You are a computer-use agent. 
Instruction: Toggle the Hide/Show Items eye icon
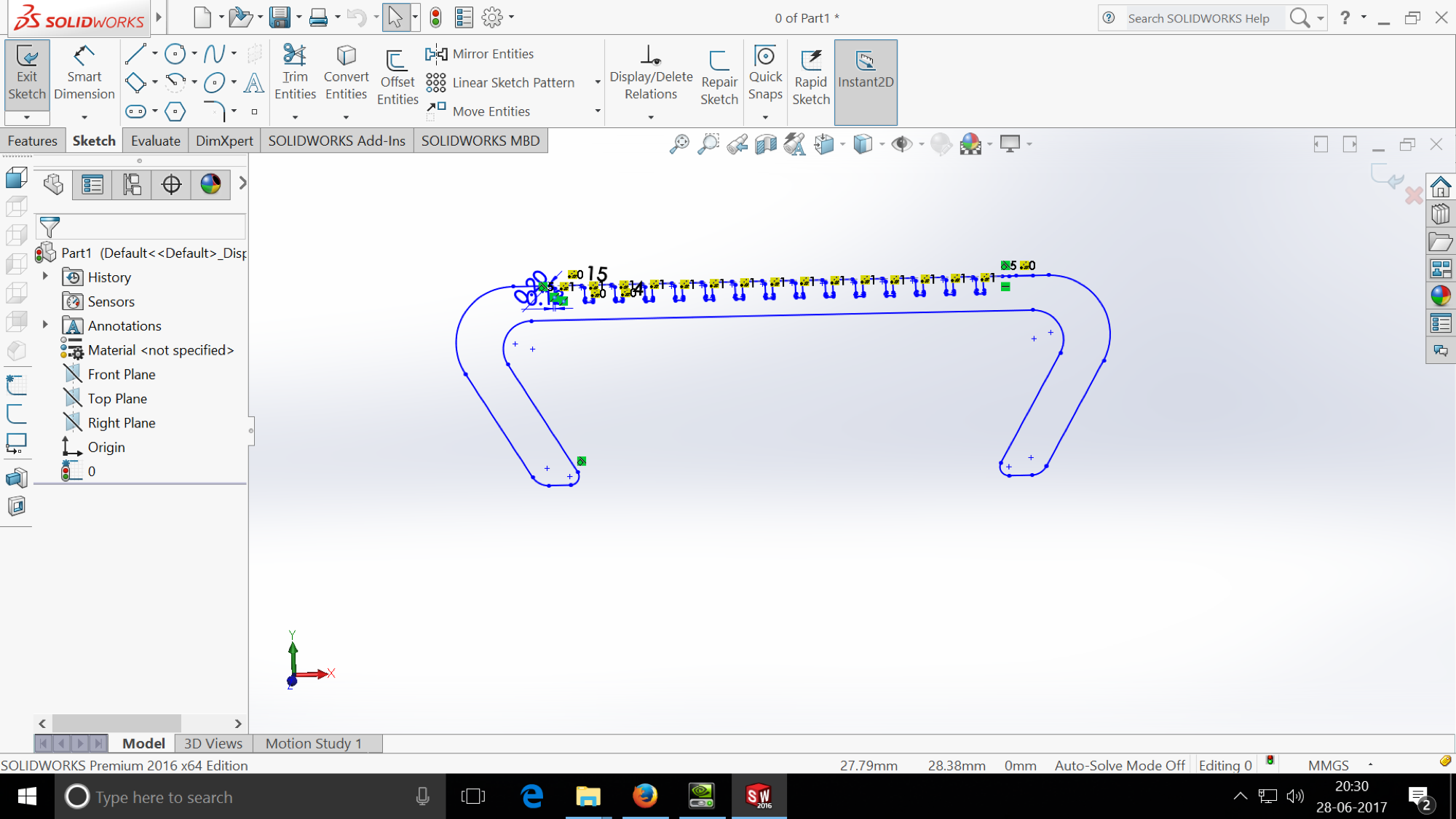click(x=901, y=143)
